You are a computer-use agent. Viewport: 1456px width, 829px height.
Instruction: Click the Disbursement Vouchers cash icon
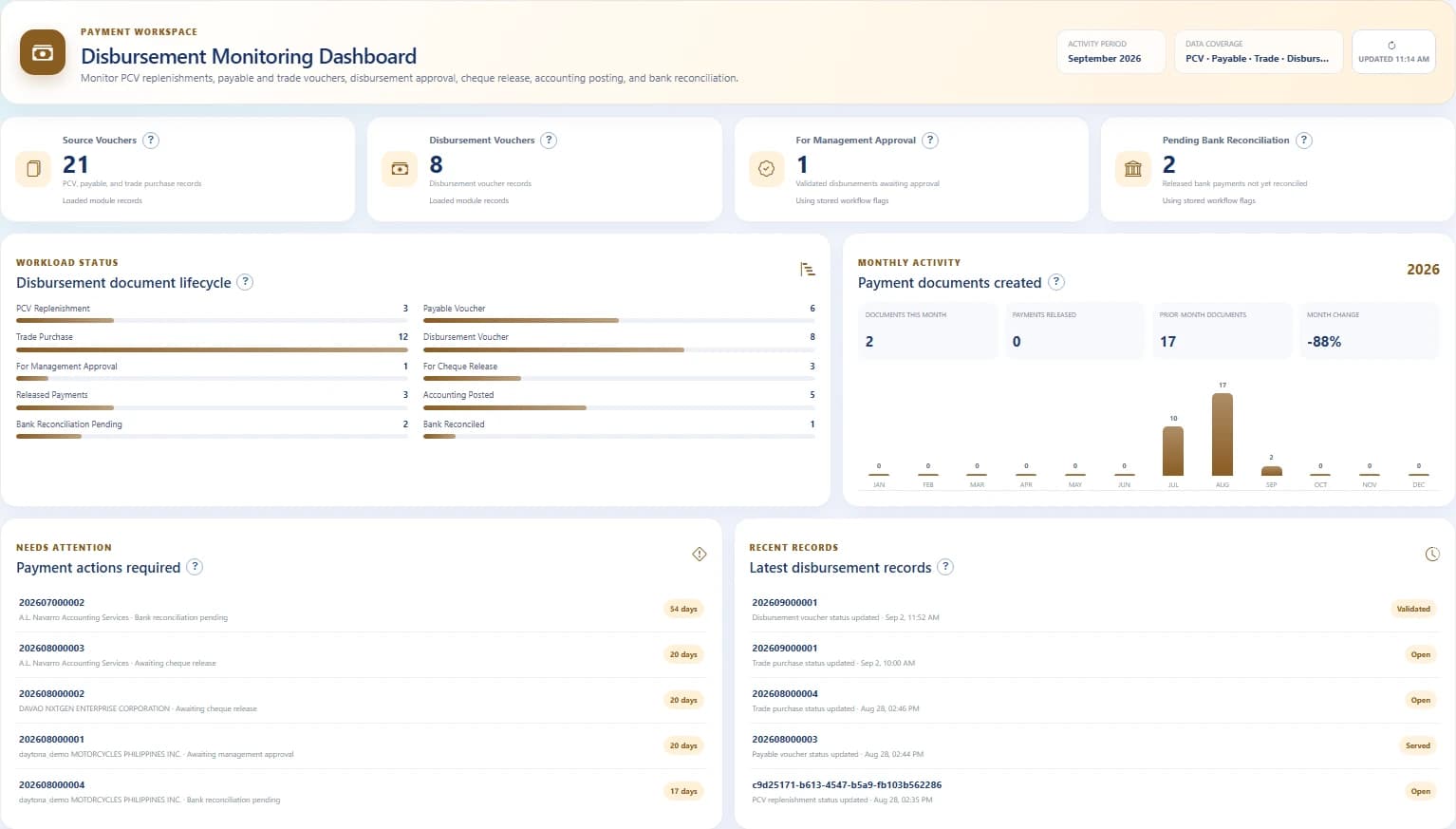tap(400, 169)
